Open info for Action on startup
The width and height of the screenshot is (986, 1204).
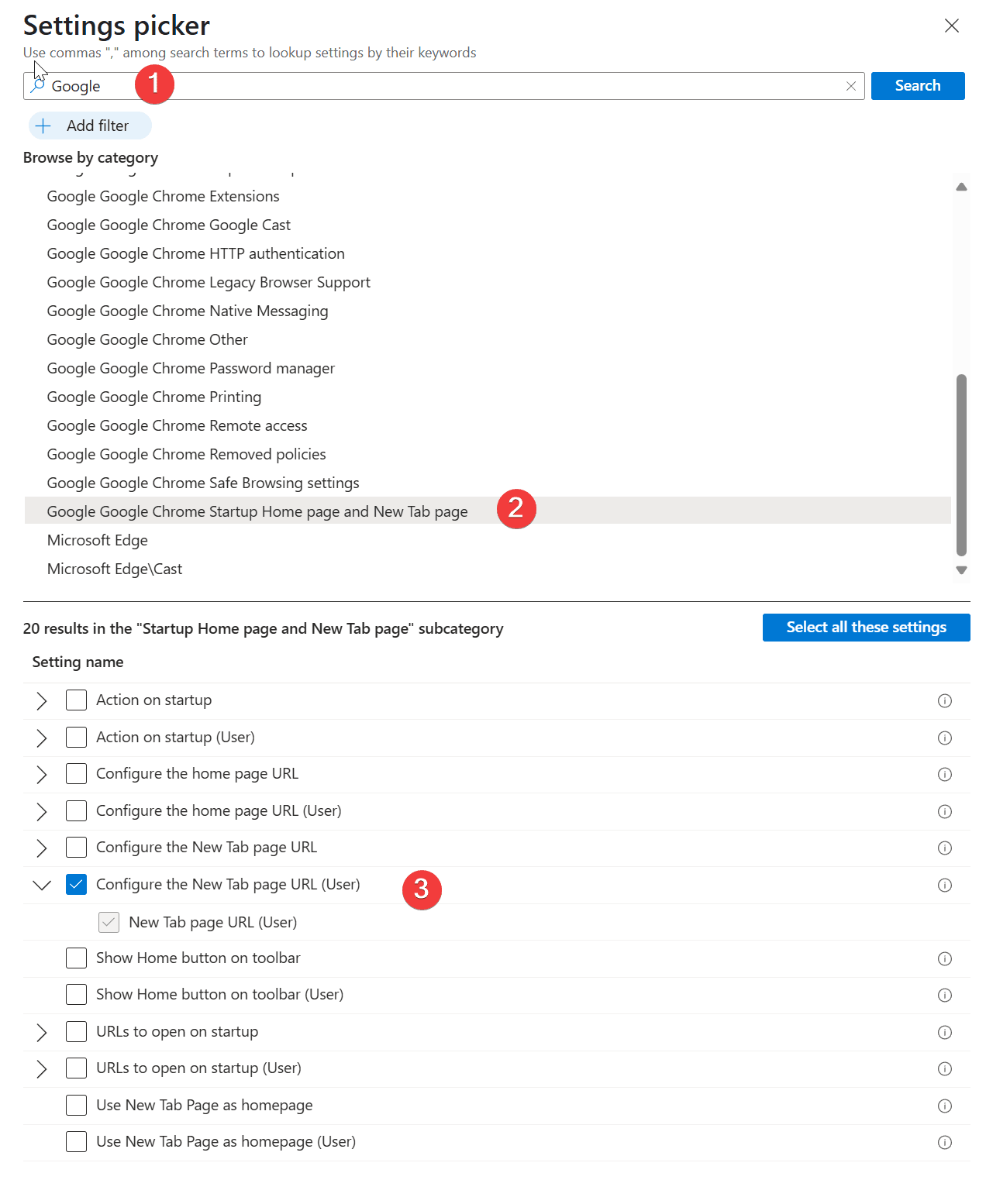(945, 700)
